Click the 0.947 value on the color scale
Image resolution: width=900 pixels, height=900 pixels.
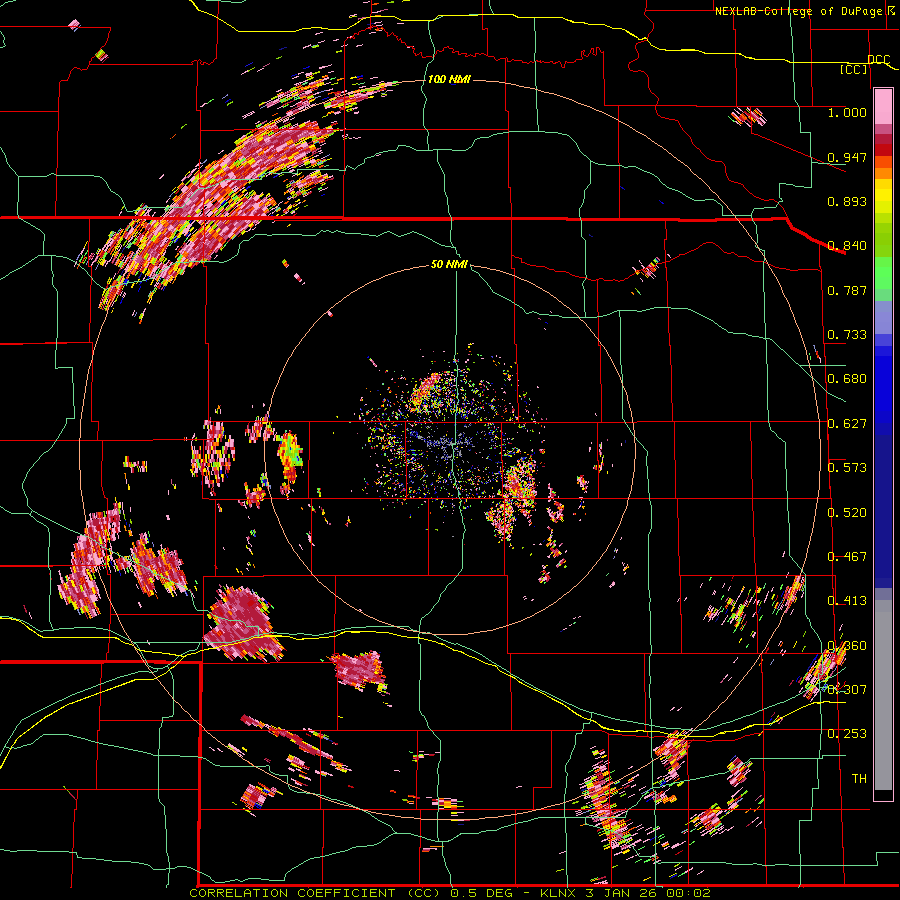pos(847,157)
